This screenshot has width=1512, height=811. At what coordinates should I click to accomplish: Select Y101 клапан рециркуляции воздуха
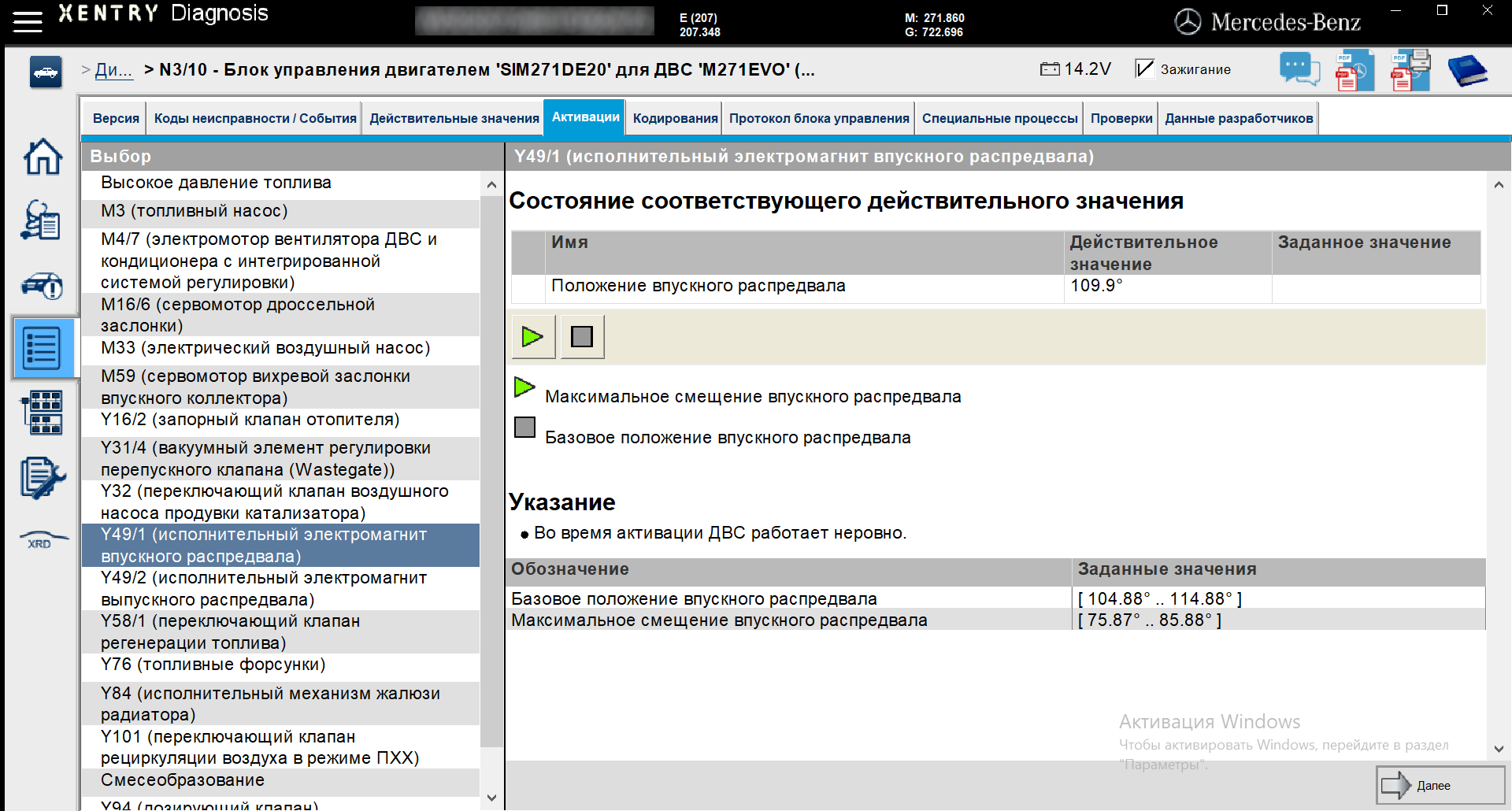pyautogui.click(x=280, y=746)
